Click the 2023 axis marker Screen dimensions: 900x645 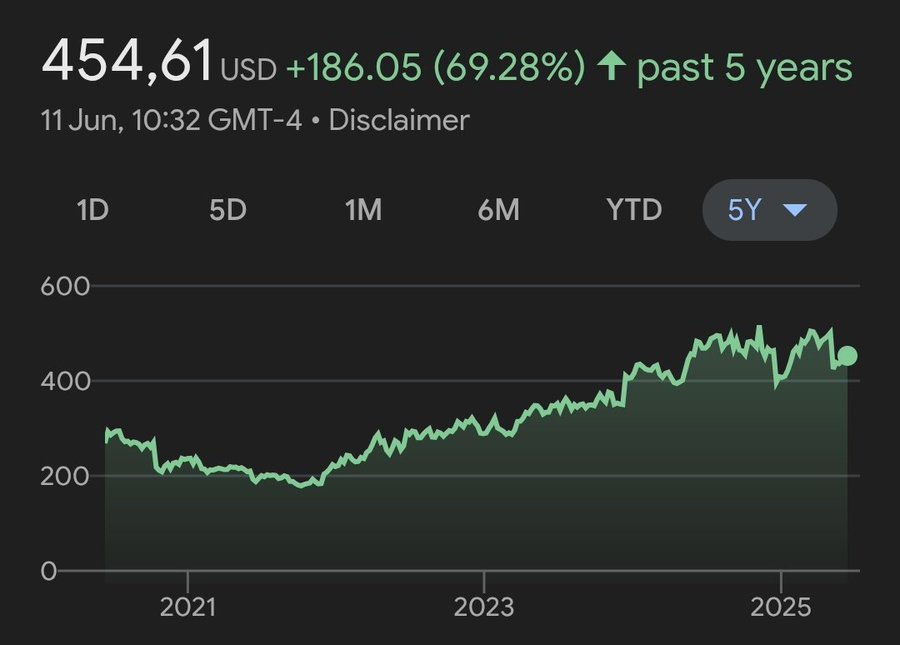coord(484,607)
